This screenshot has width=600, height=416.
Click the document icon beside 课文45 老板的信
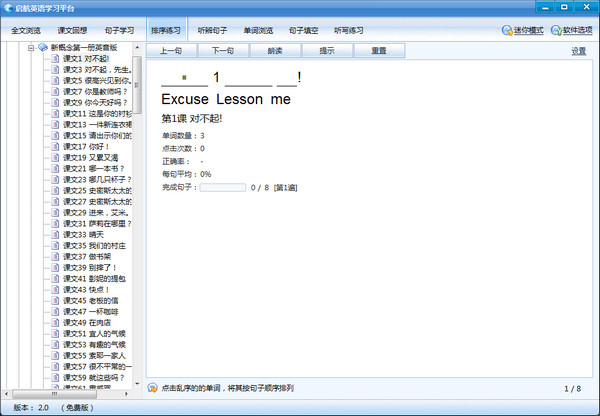pyautogui.click(x=55, y=301)
